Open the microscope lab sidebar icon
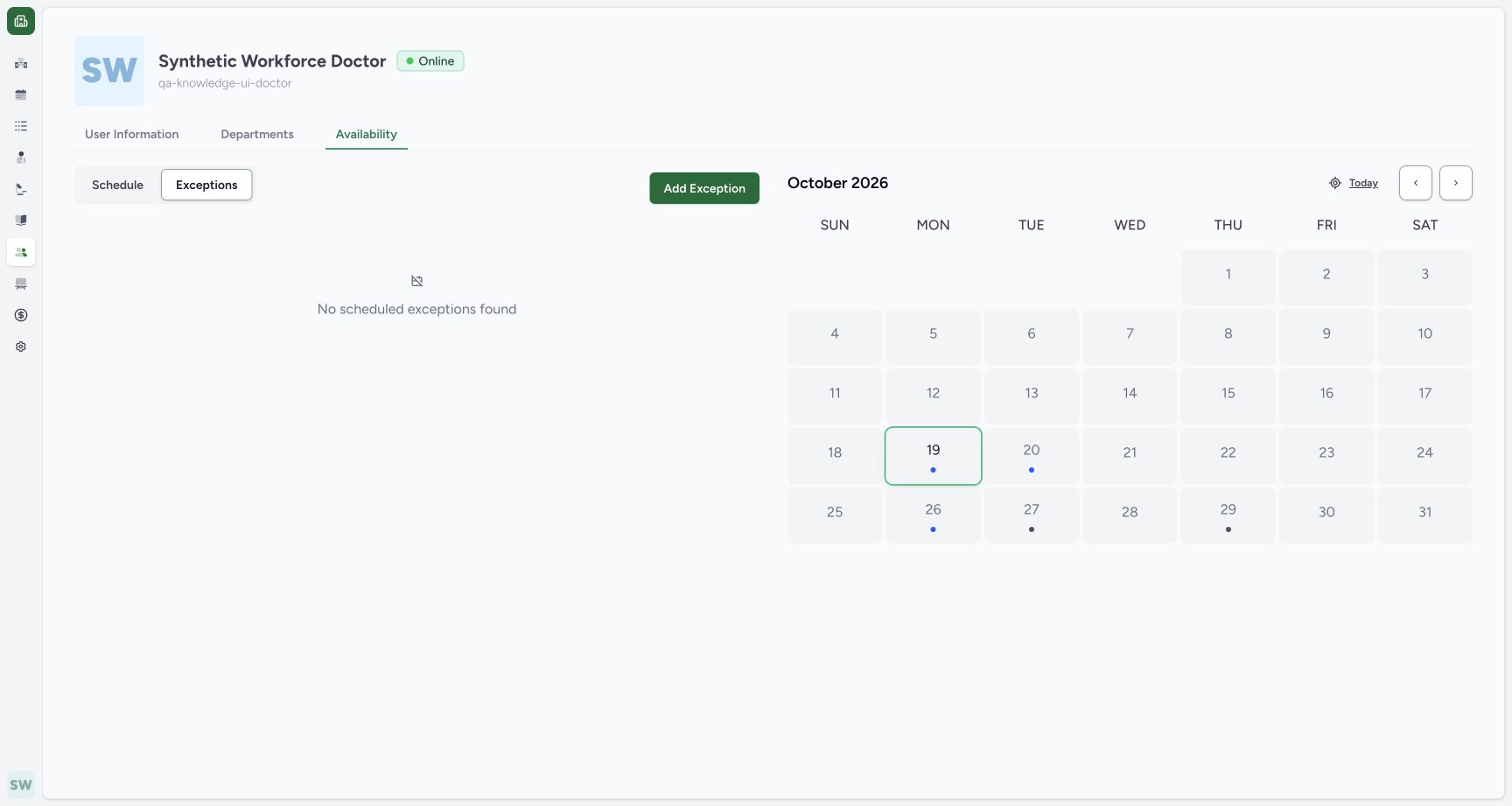 pos(21,189)
